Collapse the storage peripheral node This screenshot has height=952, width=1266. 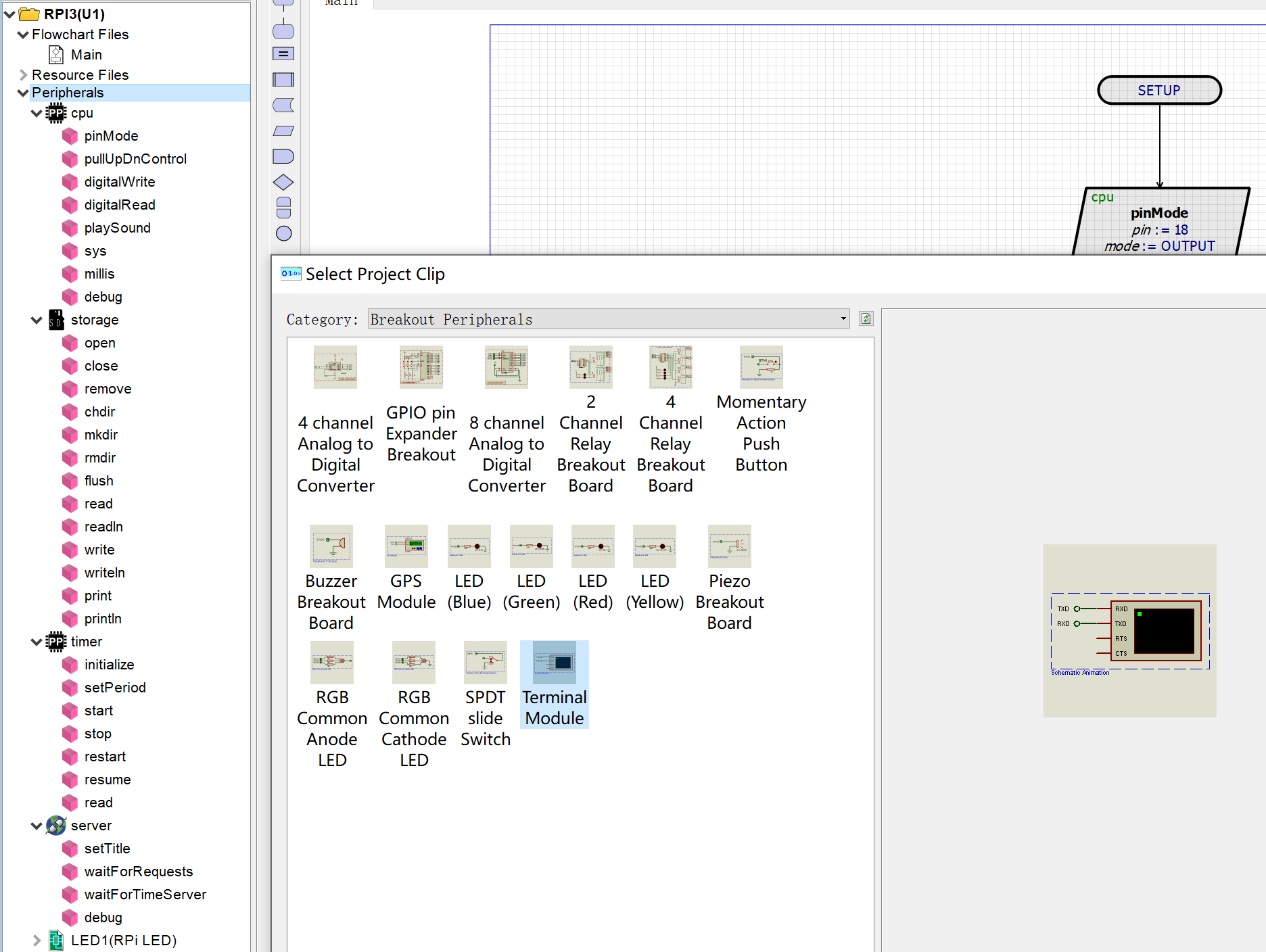pyautogui.click(x=37, y=320)
